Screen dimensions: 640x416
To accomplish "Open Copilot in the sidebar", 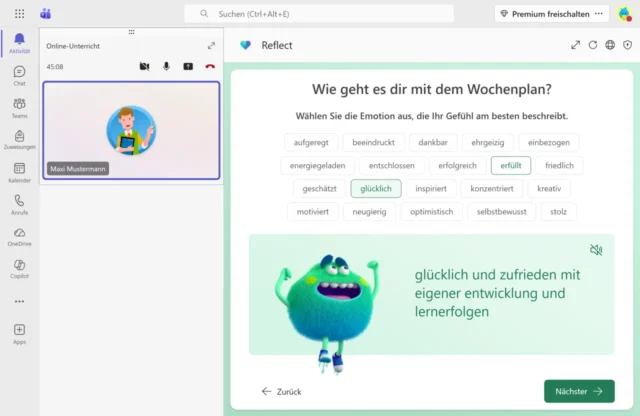I will click(19, 269).
